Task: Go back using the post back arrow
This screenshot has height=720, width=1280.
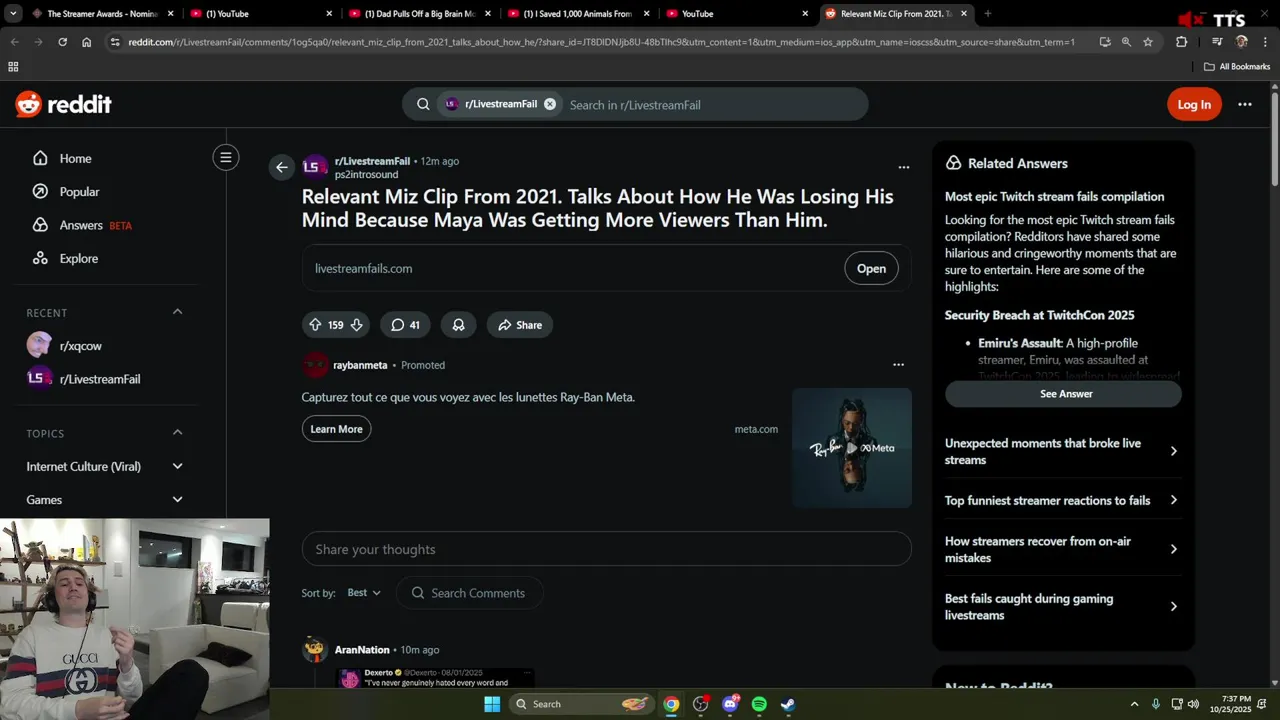Action: coord(282,167)
